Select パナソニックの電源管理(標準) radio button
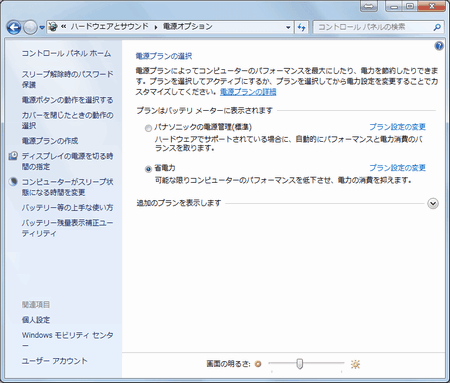The image size is (450, 383). (x=148, y=128)
